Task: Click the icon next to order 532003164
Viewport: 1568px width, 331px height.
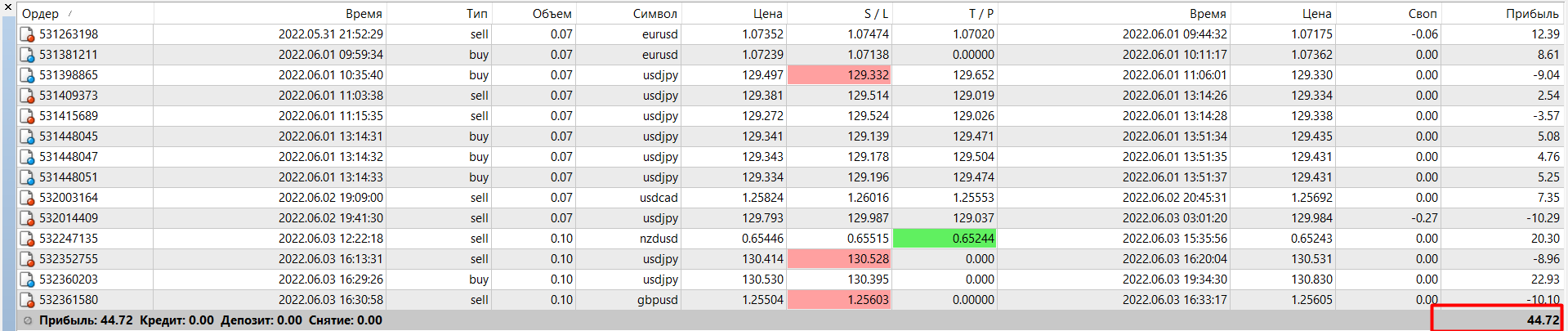Action: click(28, 198)
